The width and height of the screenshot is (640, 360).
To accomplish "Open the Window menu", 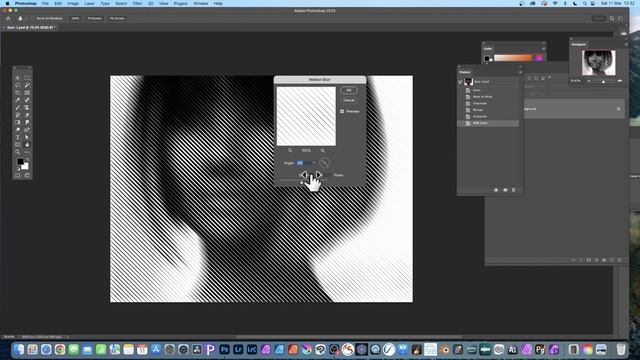I will point(200,3).
